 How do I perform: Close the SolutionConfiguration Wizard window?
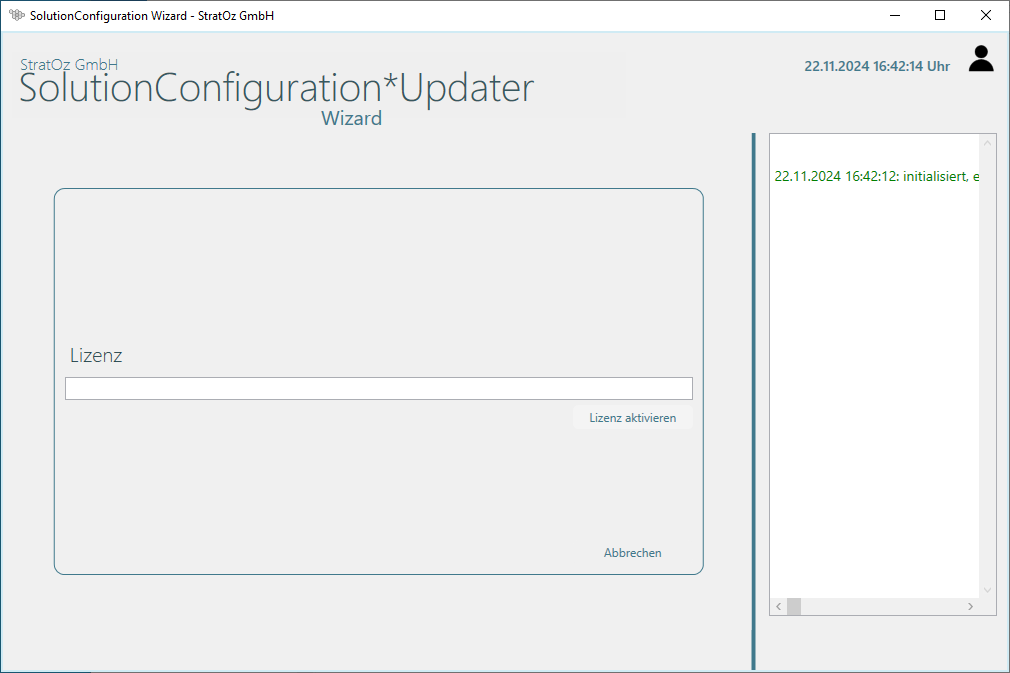986,15
